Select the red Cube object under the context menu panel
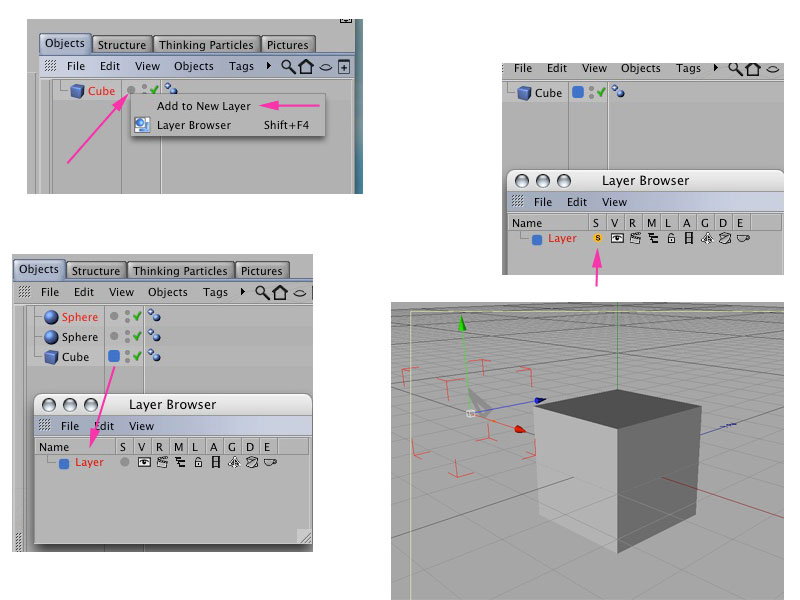 coord(101,91)
